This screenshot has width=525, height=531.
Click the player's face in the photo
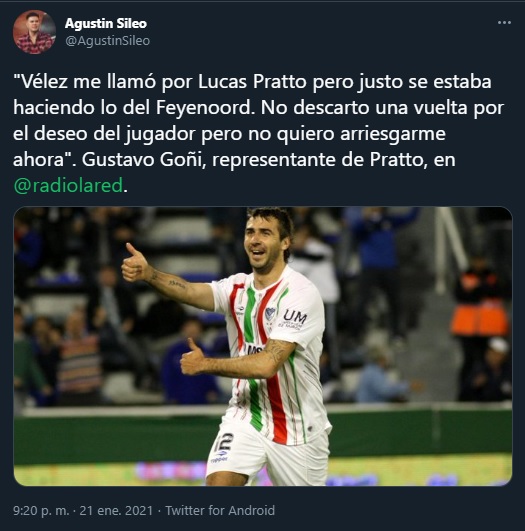click(x=264, y=242)
